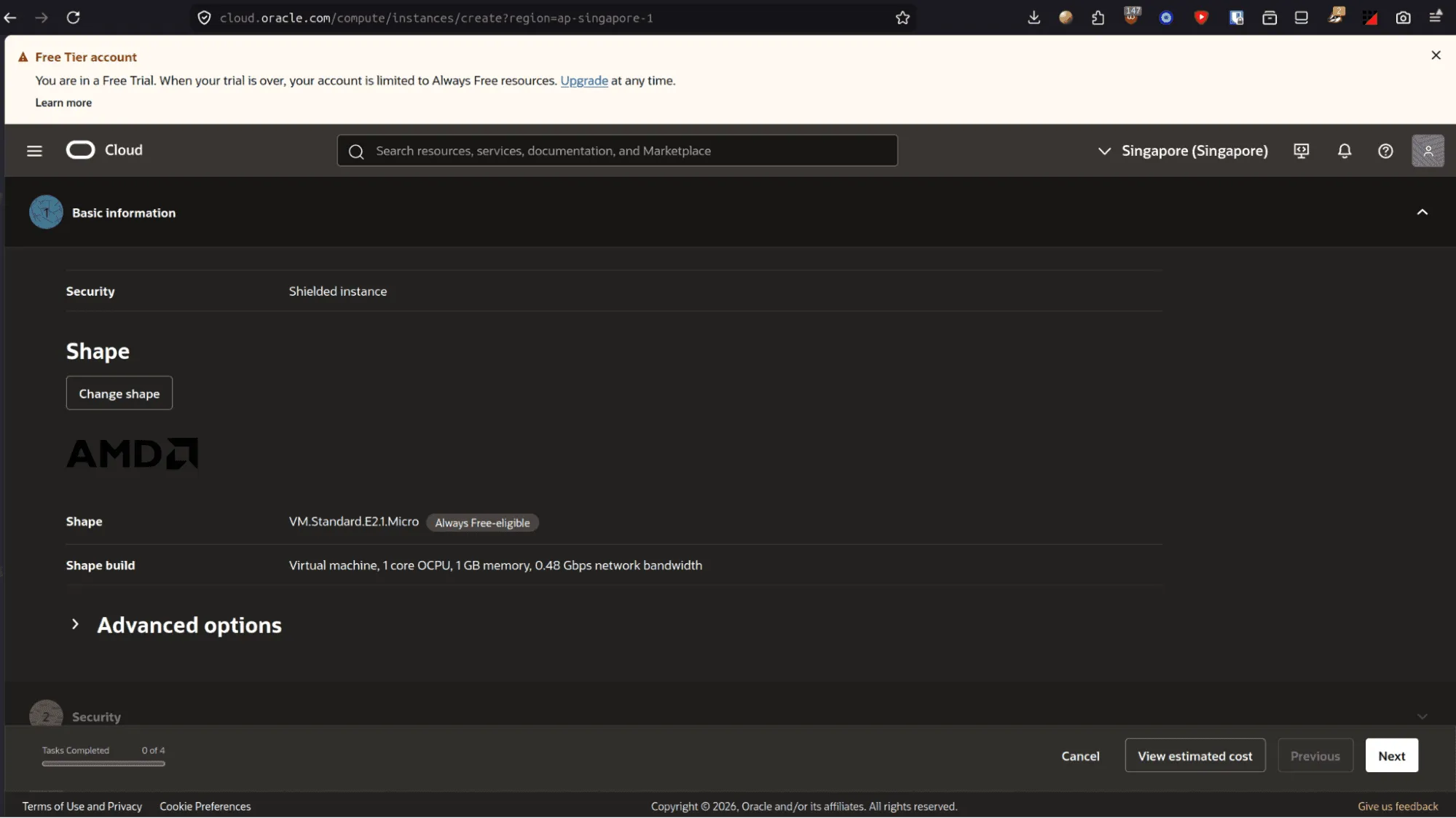Open the browser application menu

click(x=1436, y=17)
